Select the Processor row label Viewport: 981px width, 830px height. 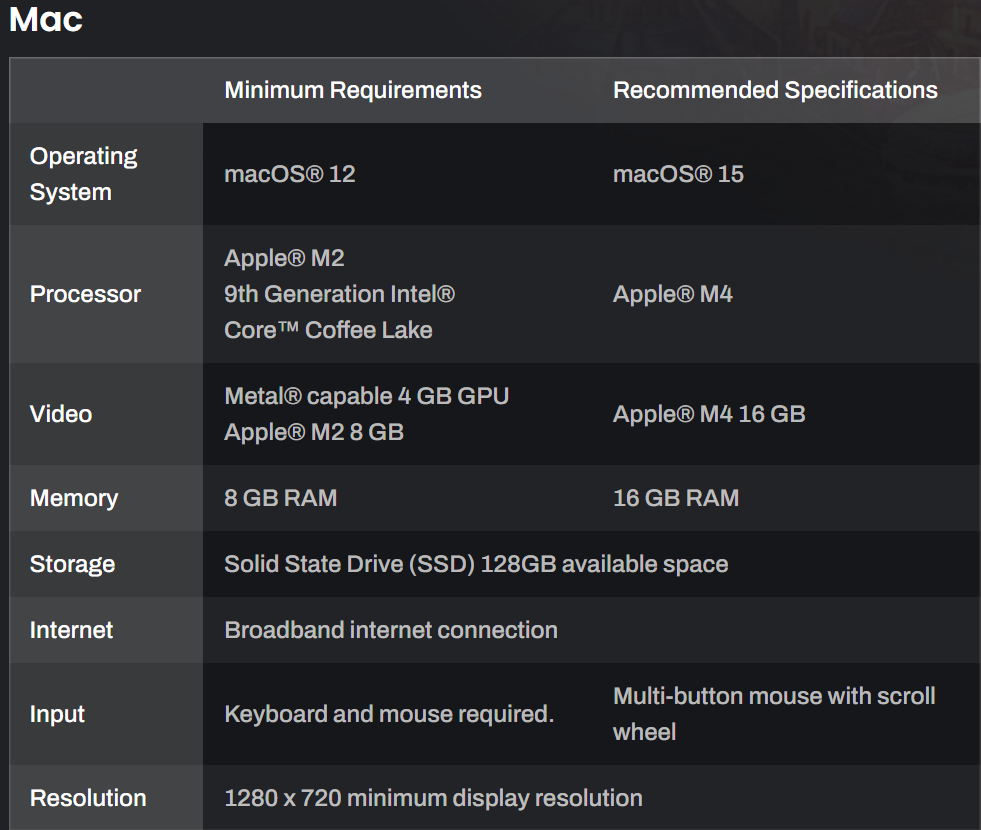[x=86, y=294]
